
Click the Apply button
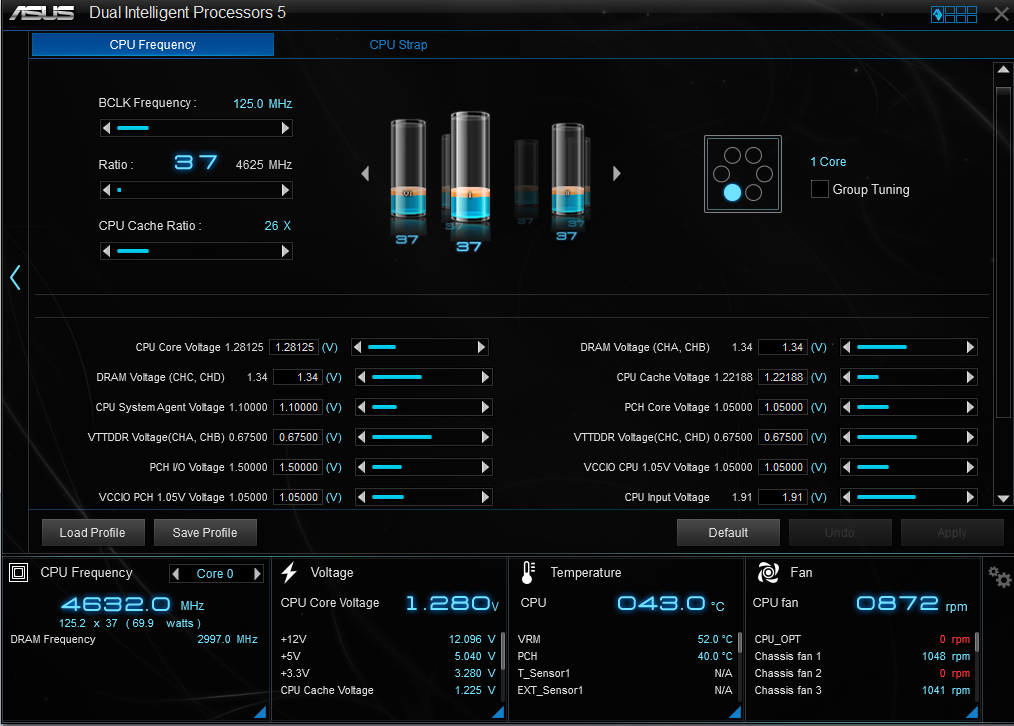coord(952,533)
